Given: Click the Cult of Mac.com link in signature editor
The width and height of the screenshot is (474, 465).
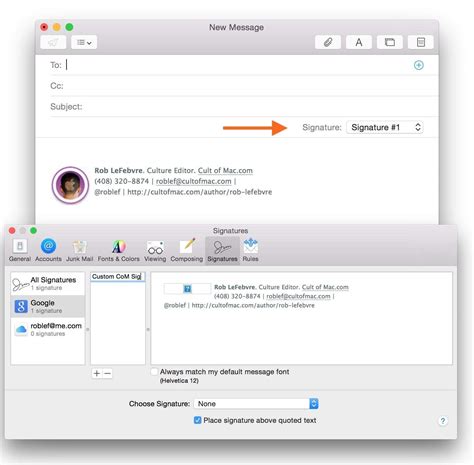Looking at the screenshot, I should click(325, 287).
